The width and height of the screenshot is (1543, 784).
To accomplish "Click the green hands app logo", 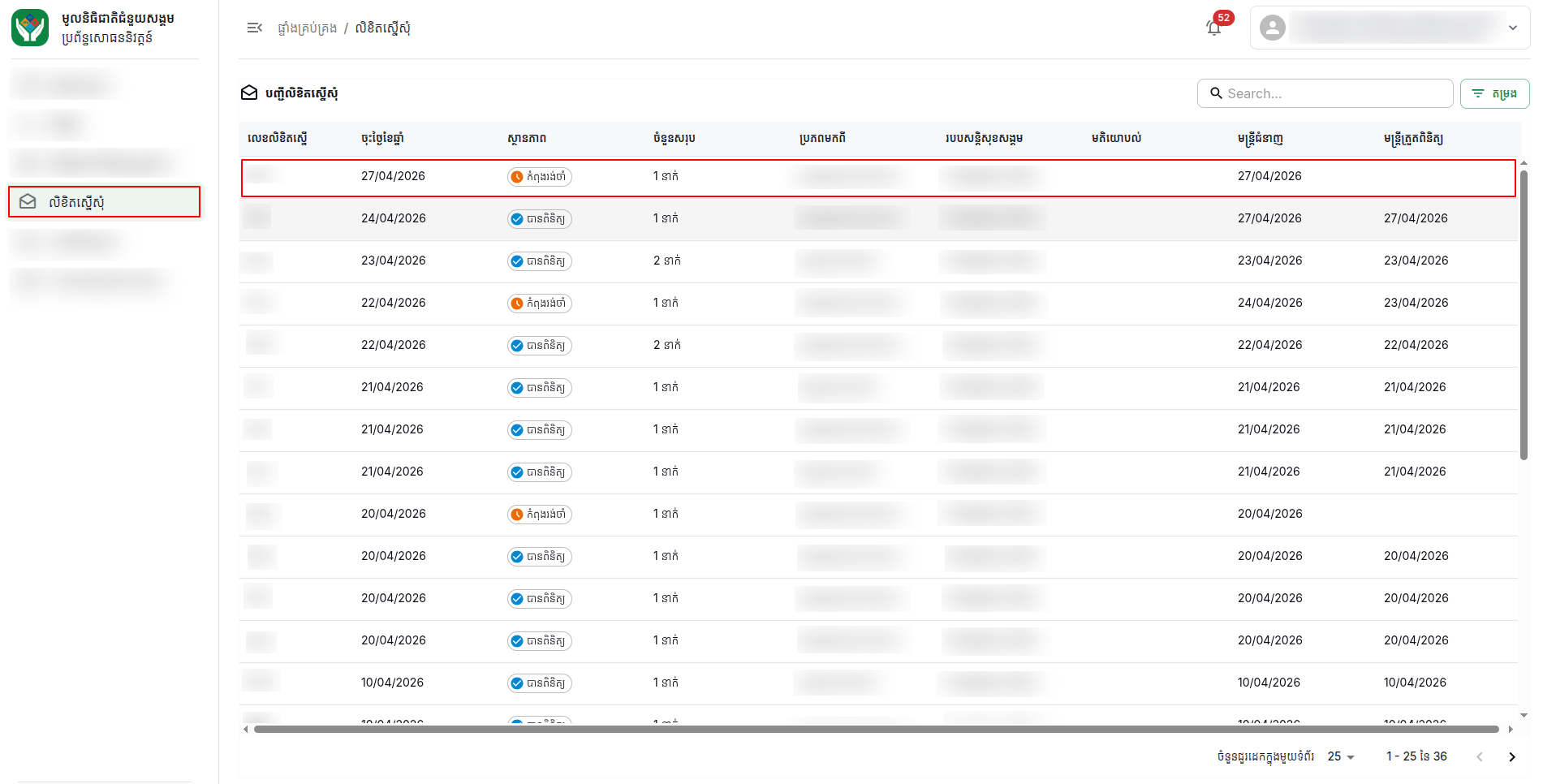I will (x=30, y=28).
